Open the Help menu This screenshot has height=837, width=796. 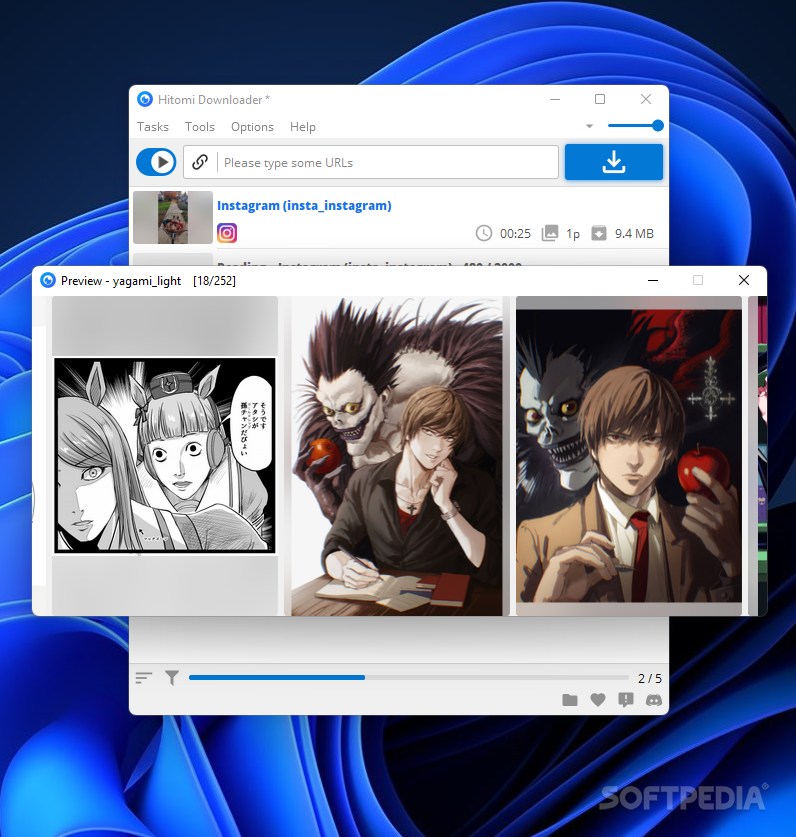303,127
